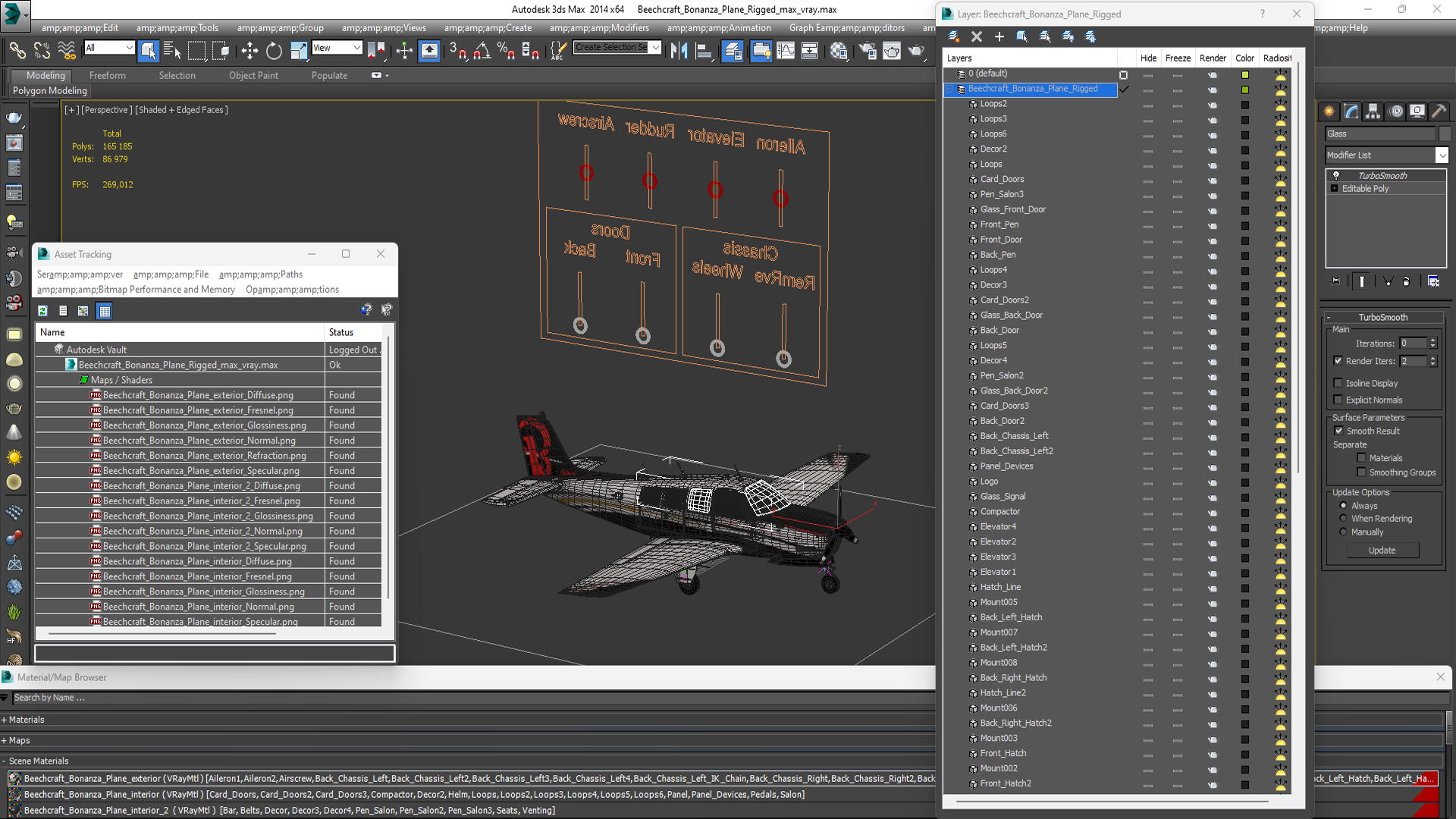The image size is (1456, 819).
Task: Check the Isoline Display checkbox
Action: (x=1338, y=383)
